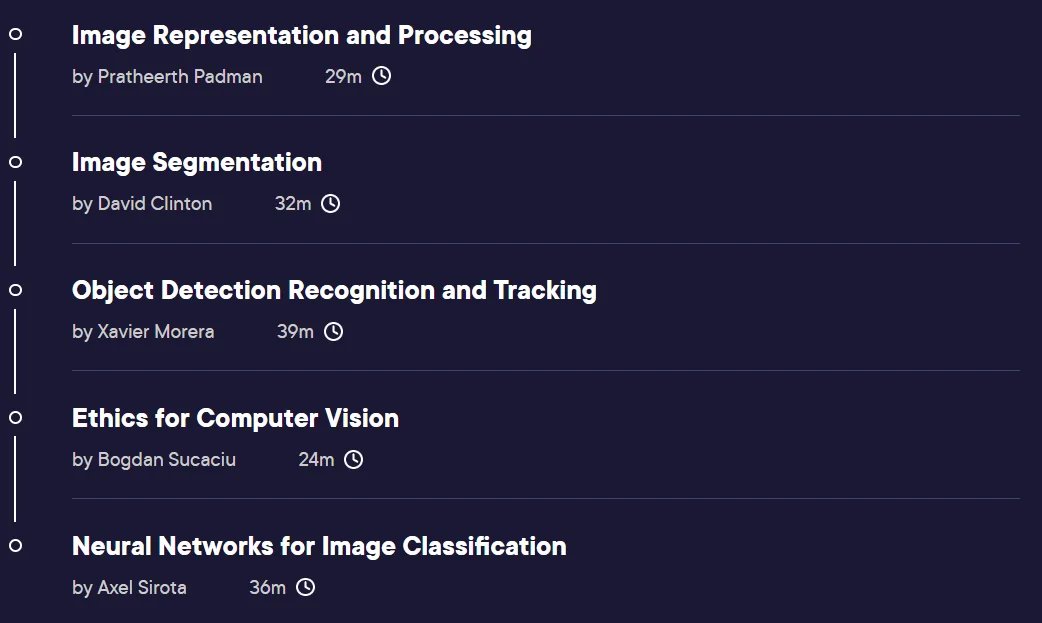Open Image Representation and Processing course

point(302,36)
